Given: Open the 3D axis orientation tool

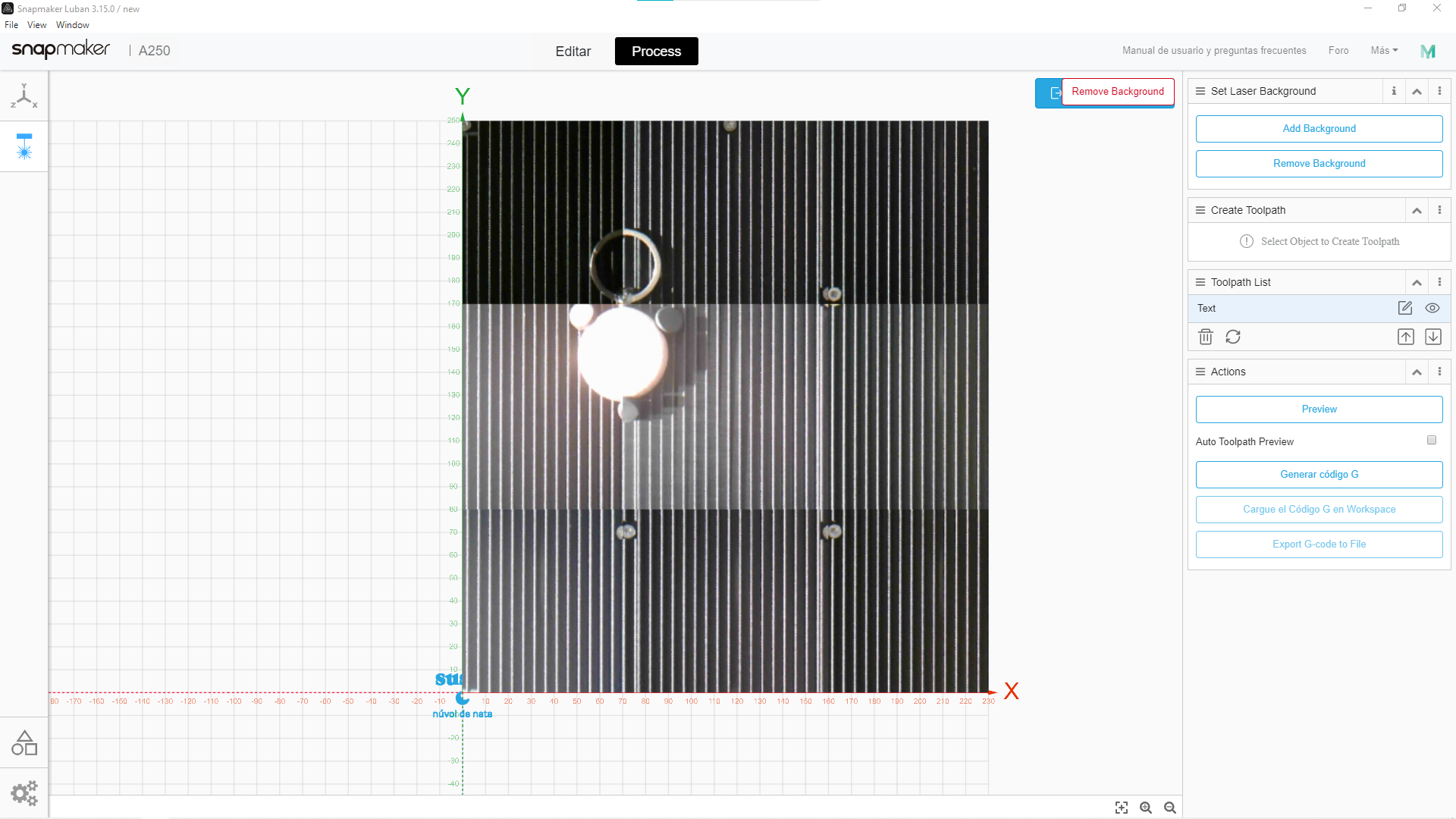Looking at the screenshot, I should (24, 96).
